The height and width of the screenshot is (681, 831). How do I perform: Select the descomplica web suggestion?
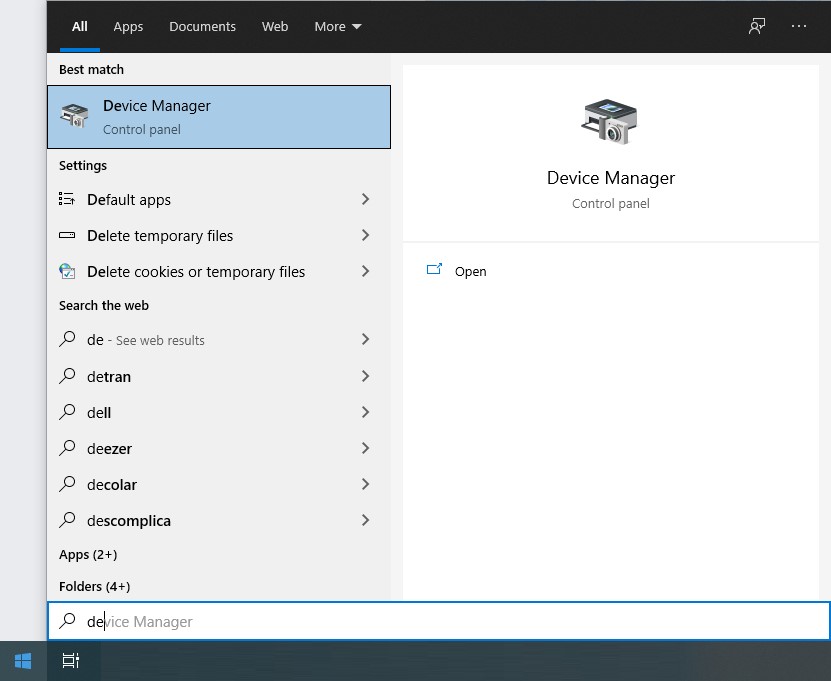pyautogui.click(x=219, y=520)
